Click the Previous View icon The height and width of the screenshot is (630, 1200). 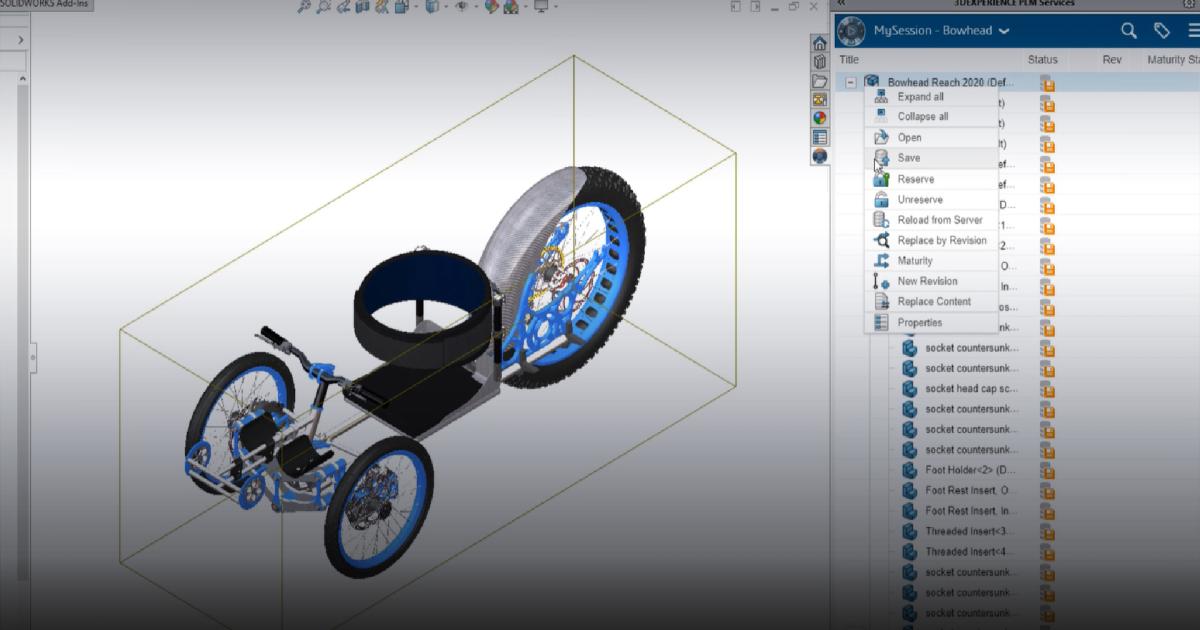coord(343,6)
